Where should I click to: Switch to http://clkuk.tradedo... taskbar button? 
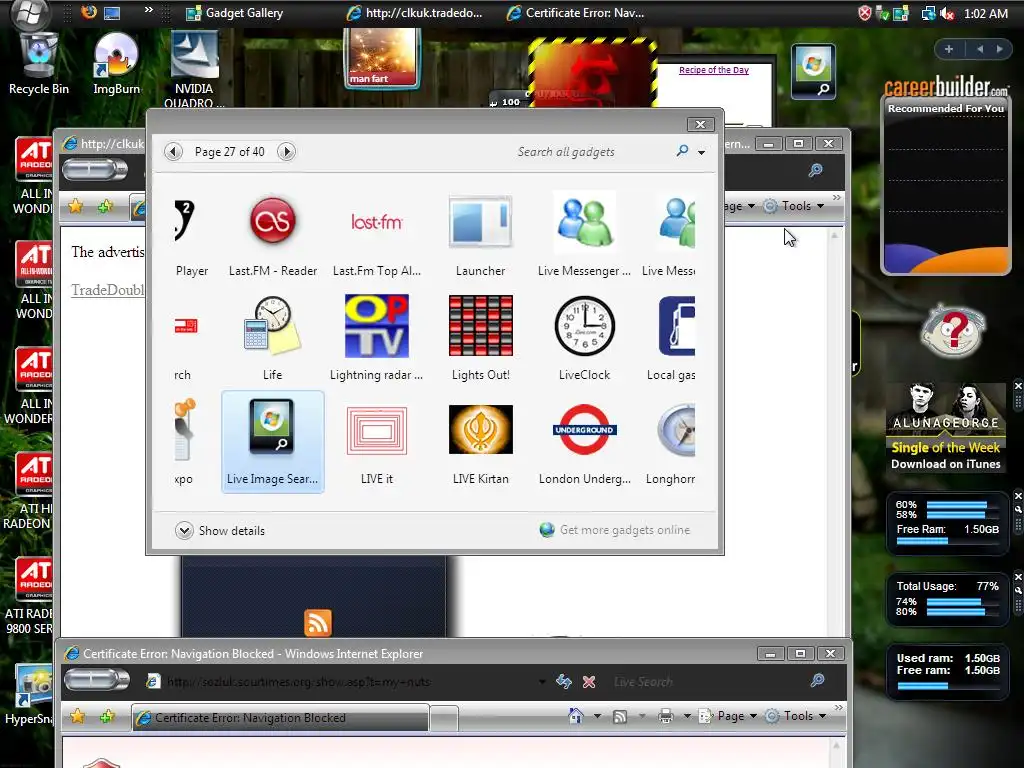(x=415, y=13)
